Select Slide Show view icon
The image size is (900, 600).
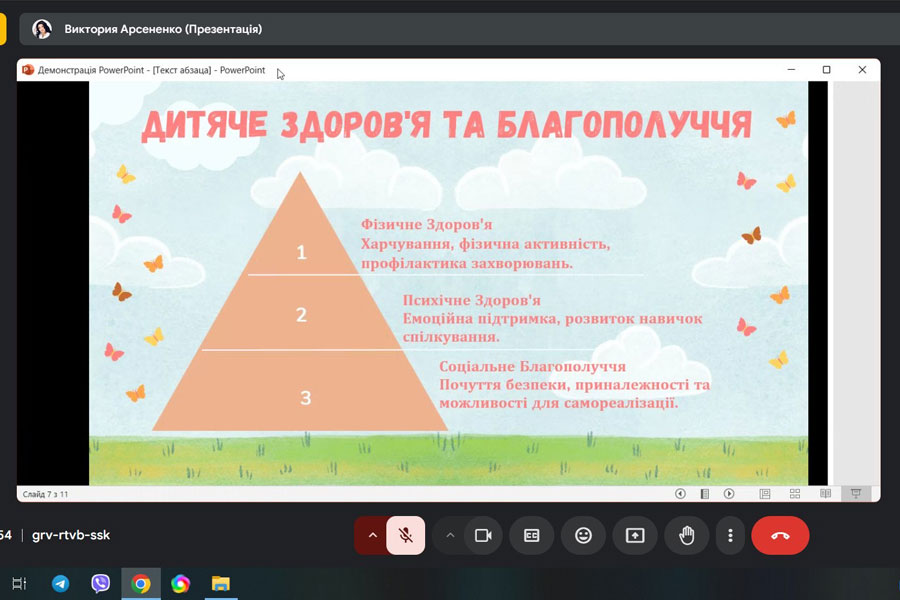856,494
